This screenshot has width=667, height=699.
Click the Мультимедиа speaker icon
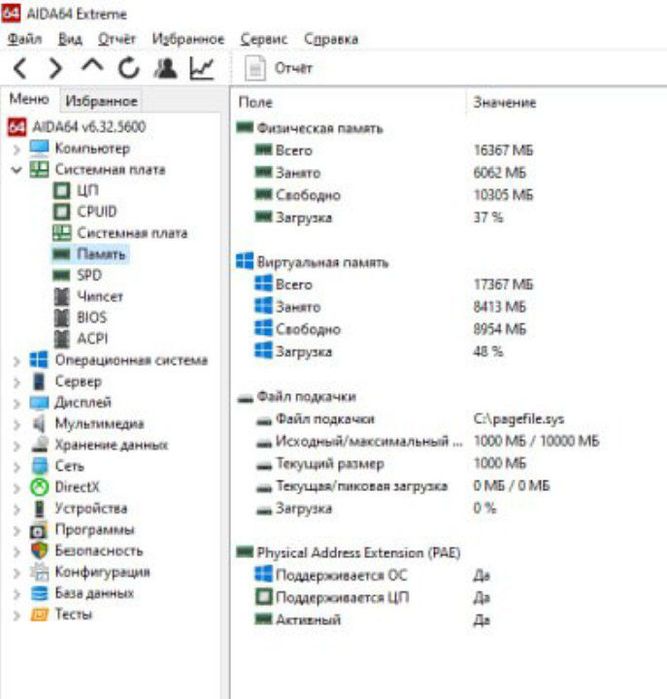(x=39, y=424)
